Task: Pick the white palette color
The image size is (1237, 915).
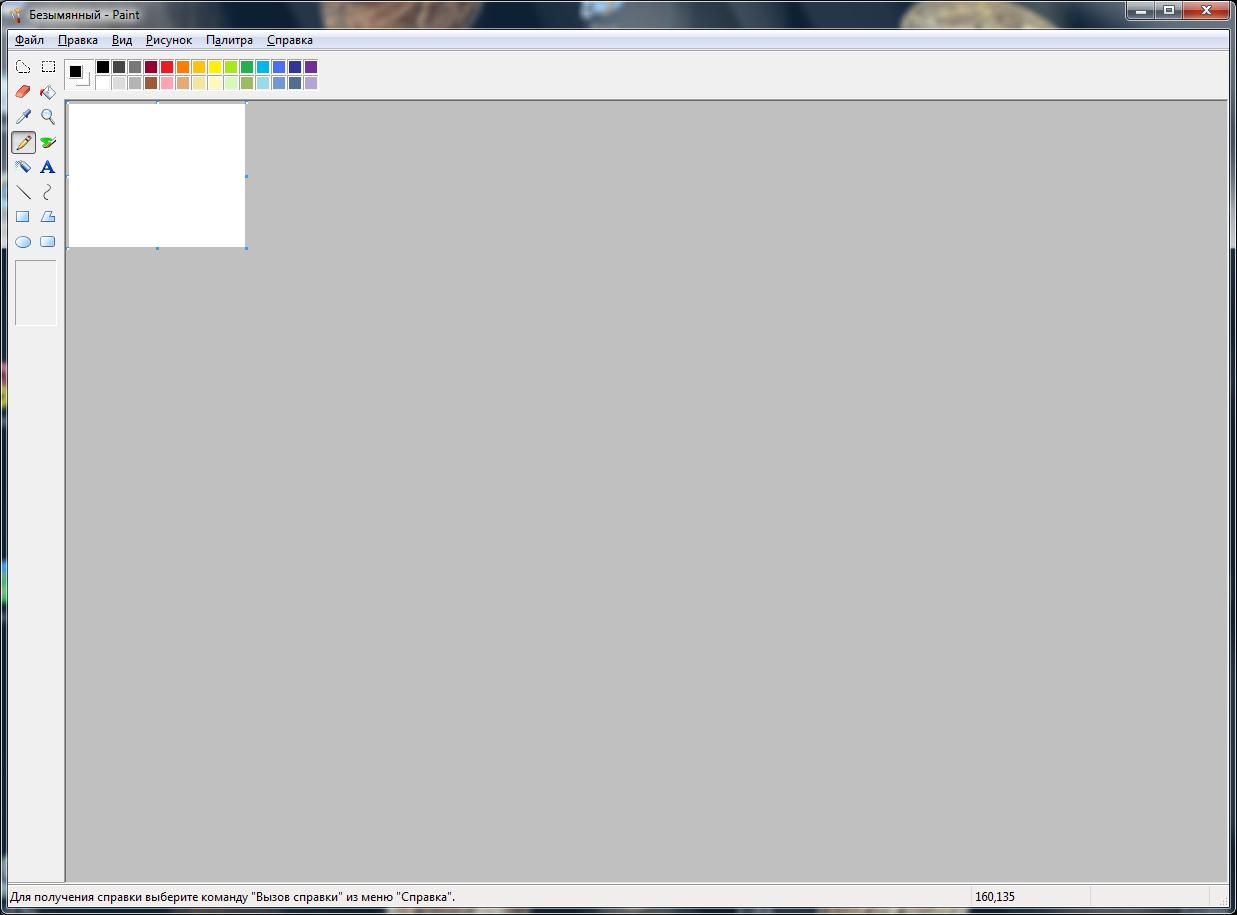Action: pyautogui.click(x=103, y=83)
